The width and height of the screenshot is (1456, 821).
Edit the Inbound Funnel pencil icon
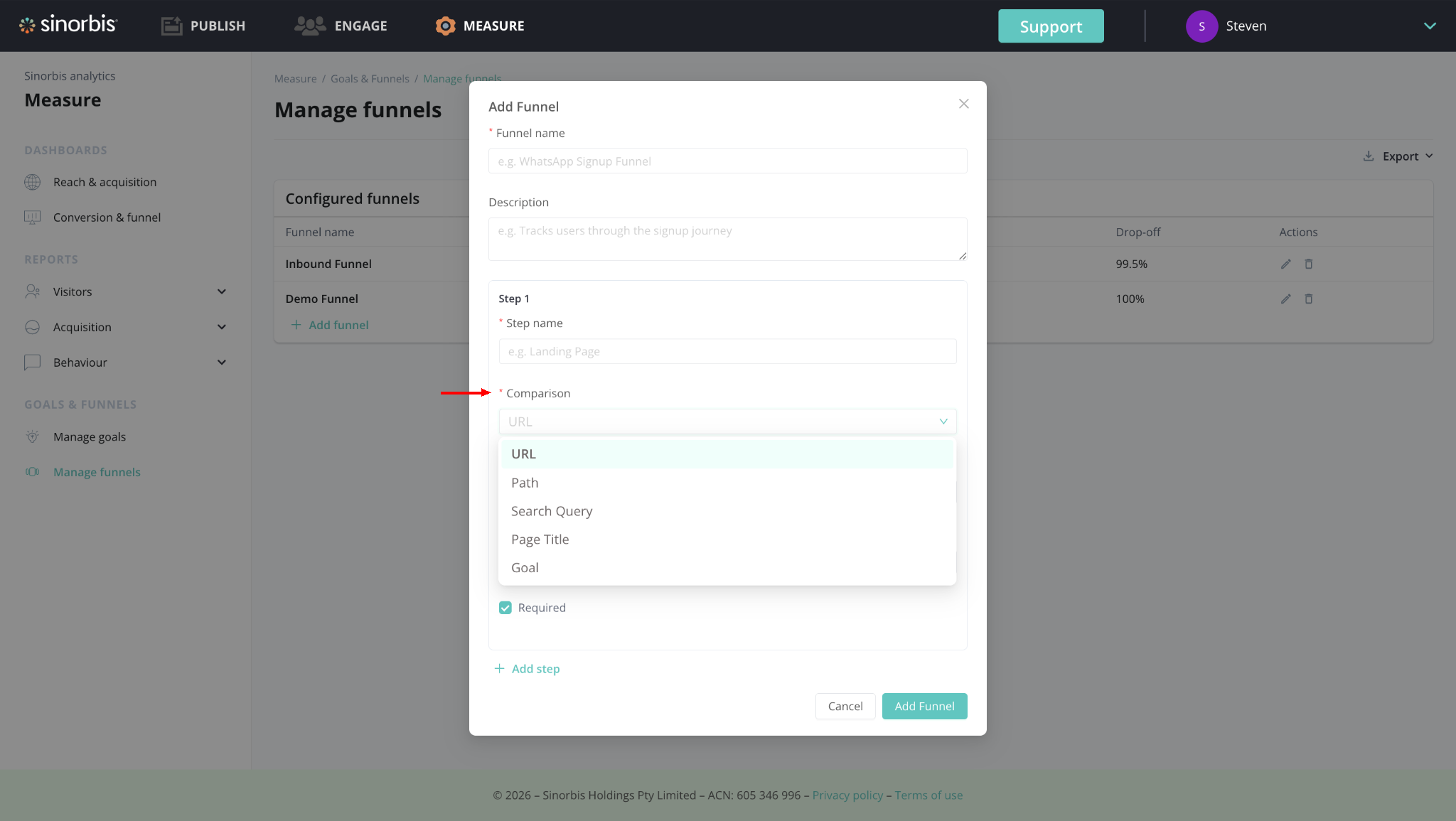[1285, 264]
